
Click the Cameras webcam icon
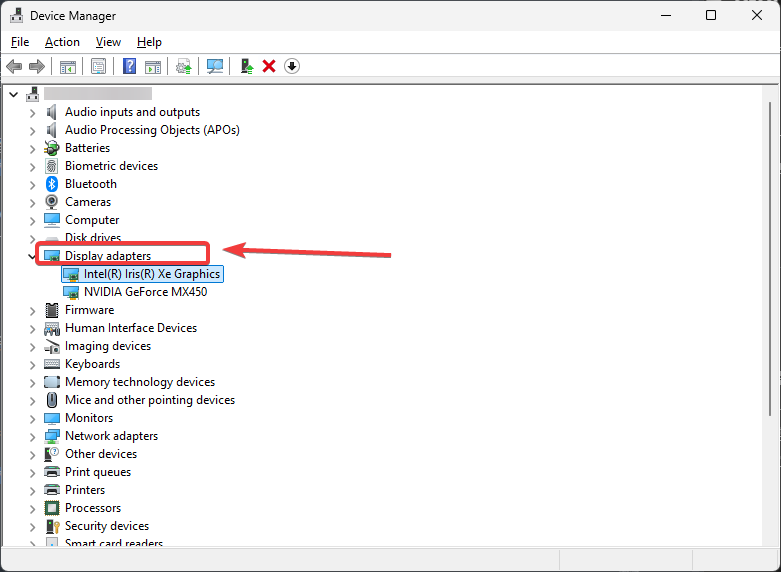tap(52, 202)
